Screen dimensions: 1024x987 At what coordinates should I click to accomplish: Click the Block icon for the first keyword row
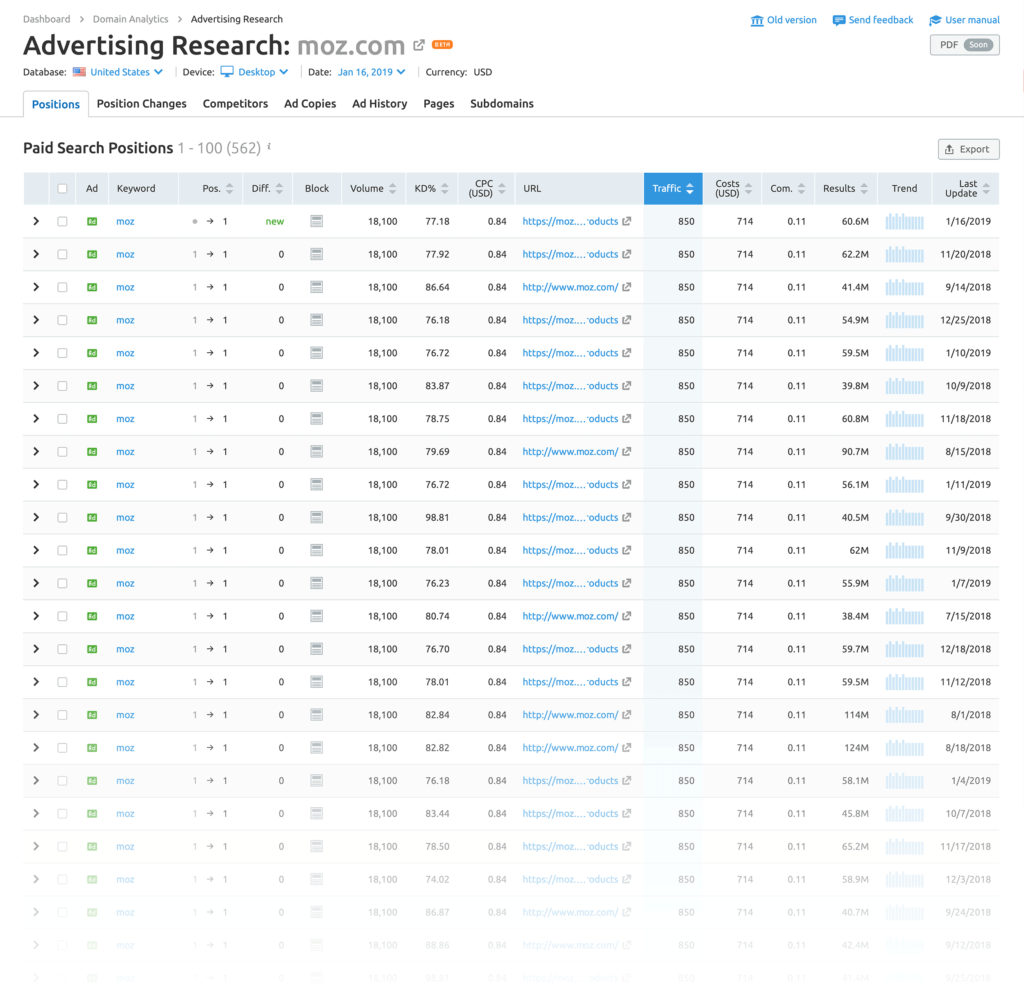click(x=315, y=221)
